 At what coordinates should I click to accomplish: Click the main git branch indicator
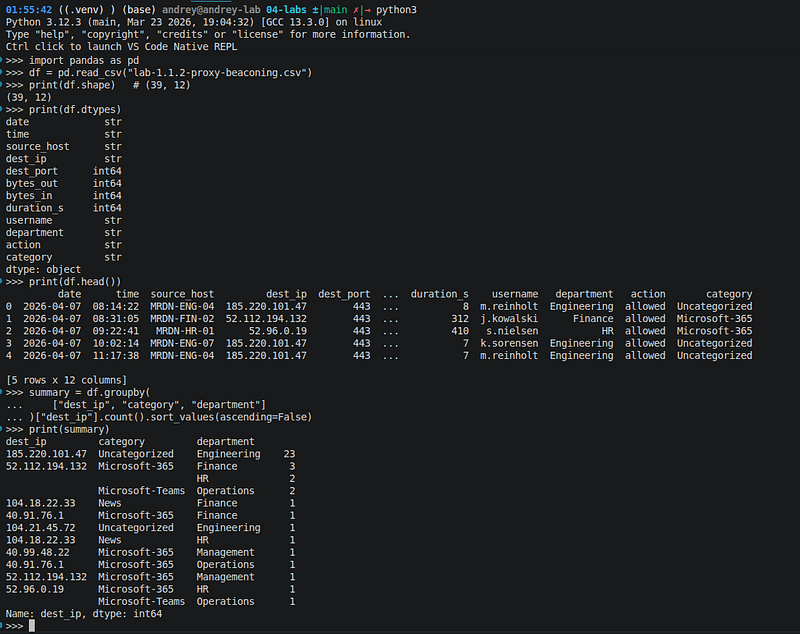[335, 10]
